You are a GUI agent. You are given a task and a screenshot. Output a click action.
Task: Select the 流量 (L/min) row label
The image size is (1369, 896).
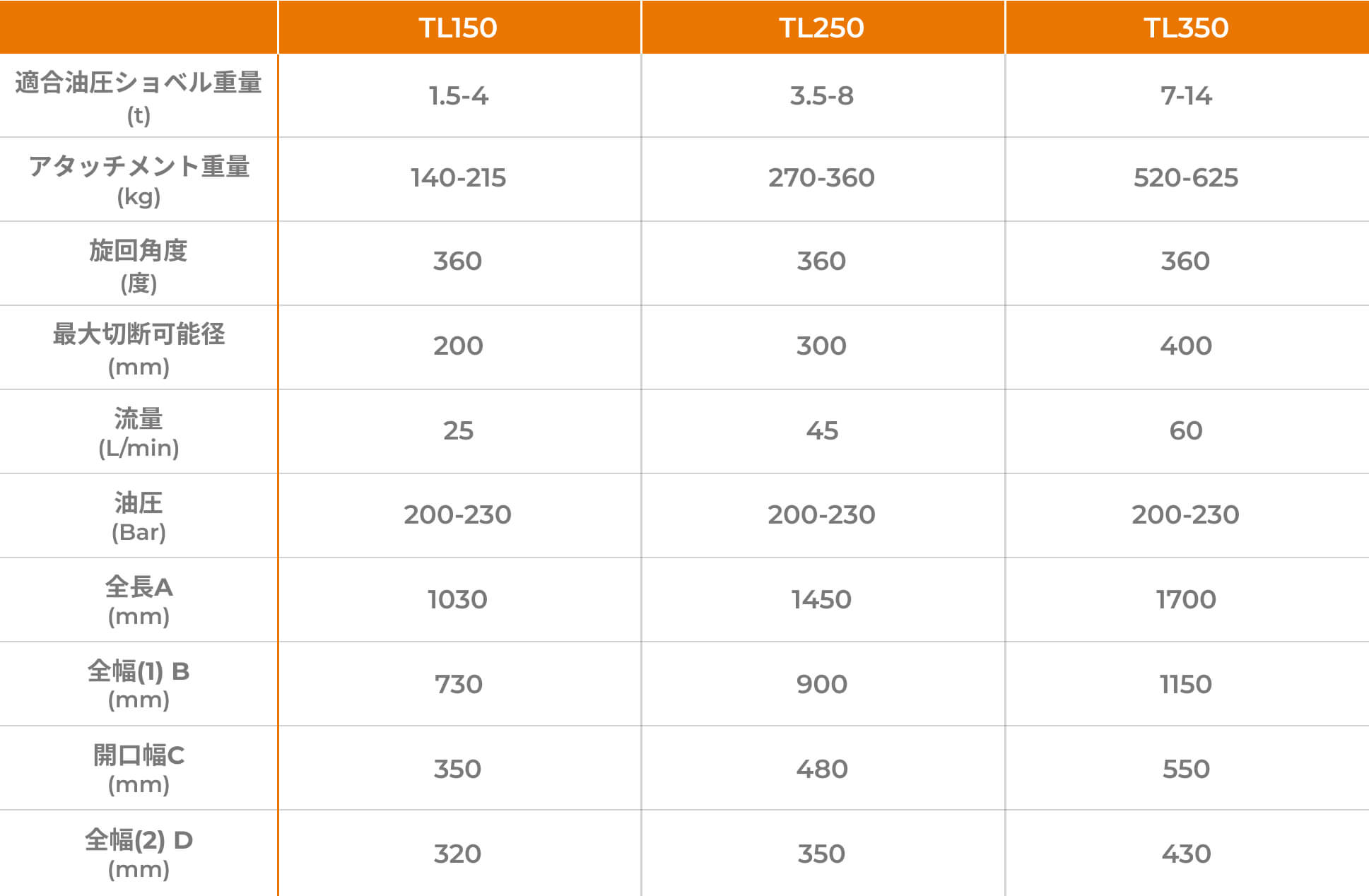[x=139, y=432]
